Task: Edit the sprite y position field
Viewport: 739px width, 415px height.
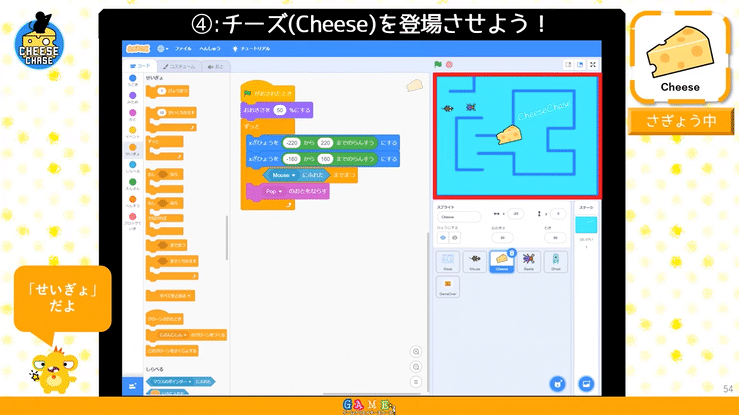Action: pyautogui.click(x=558, y=213)
